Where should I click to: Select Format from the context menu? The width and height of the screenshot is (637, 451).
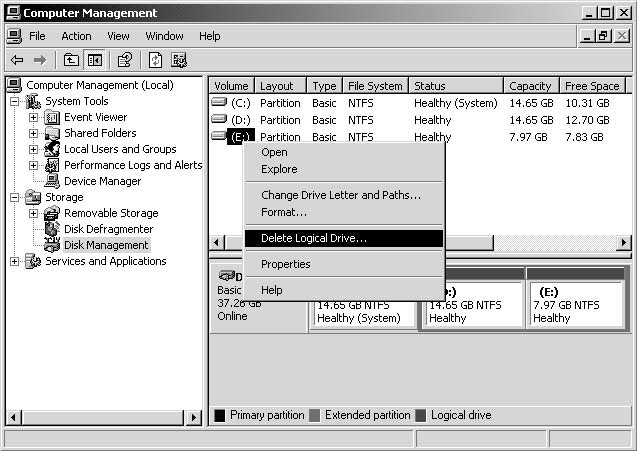point(284,212)
